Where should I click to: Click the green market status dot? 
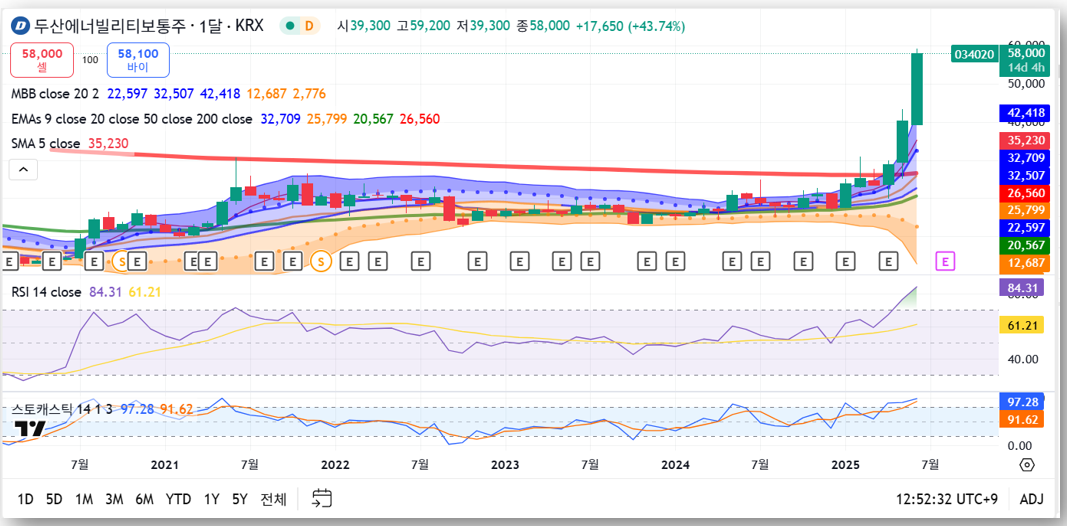pyautogui.click(x=291, y=27)
